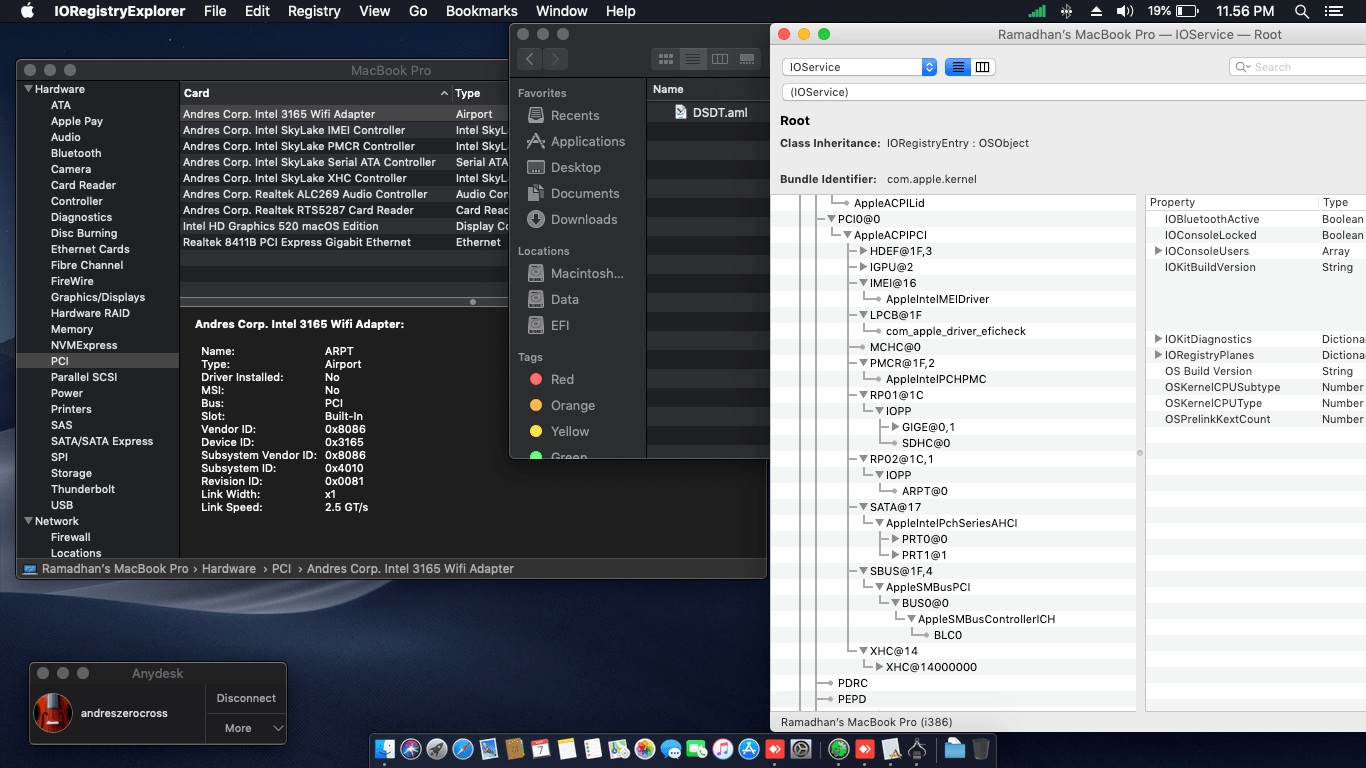This screenshot has width=1366, height=768.
Task: Select Bluetooth in System Information sidebar
Action: coord(76,153)
